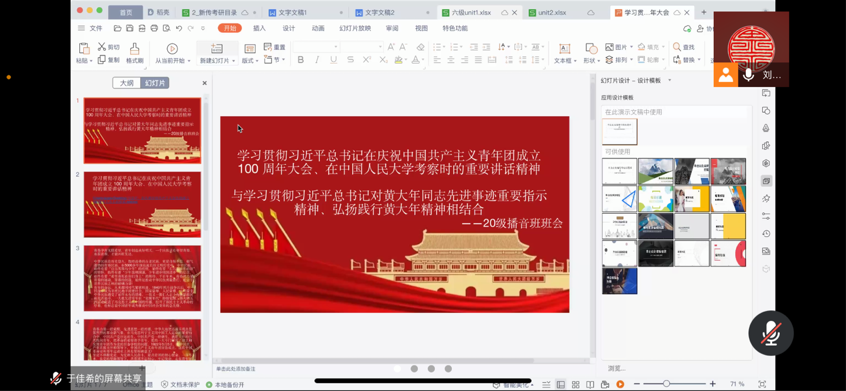
Task: Expand the 图片 insert picture dropdown
Action: pos(631,47)
